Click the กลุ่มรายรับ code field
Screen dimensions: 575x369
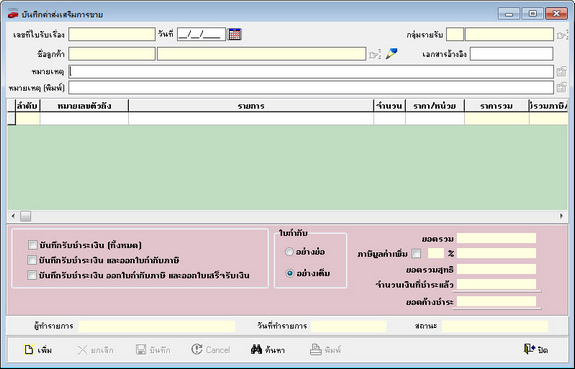coord(455,34)
